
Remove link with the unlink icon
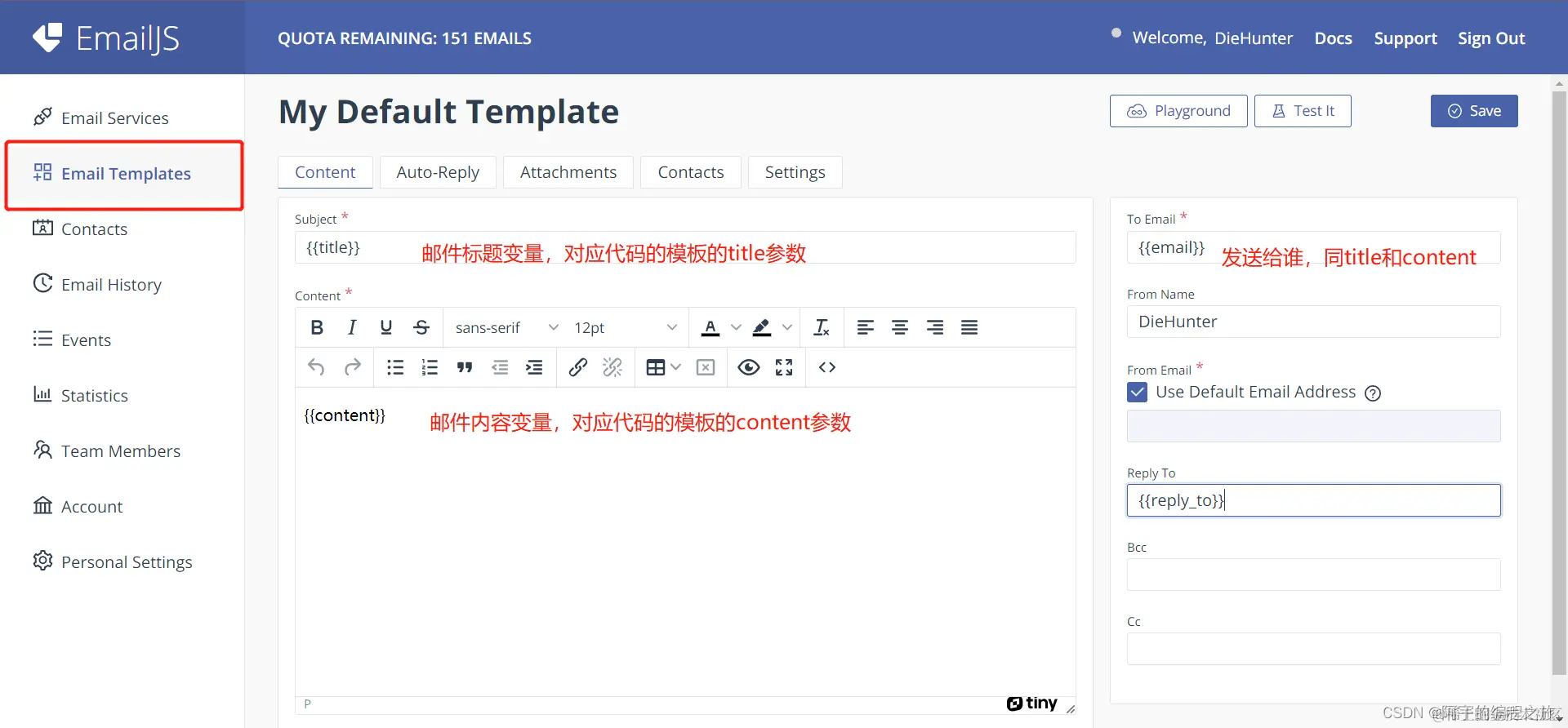coord(612,367)
